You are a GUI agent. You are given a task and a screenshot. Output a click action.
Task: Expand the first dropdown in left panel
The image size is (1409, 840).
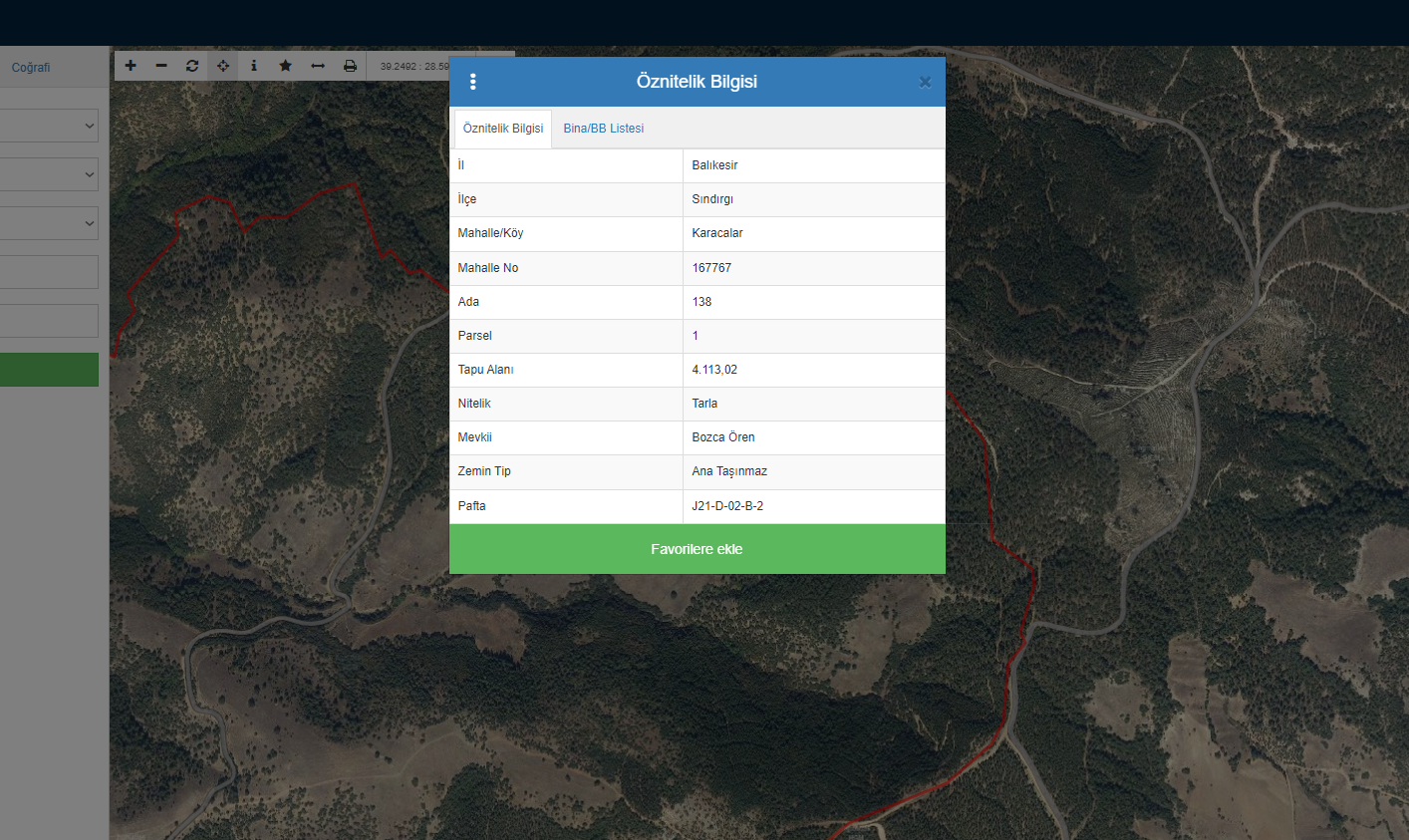[50, 126]
